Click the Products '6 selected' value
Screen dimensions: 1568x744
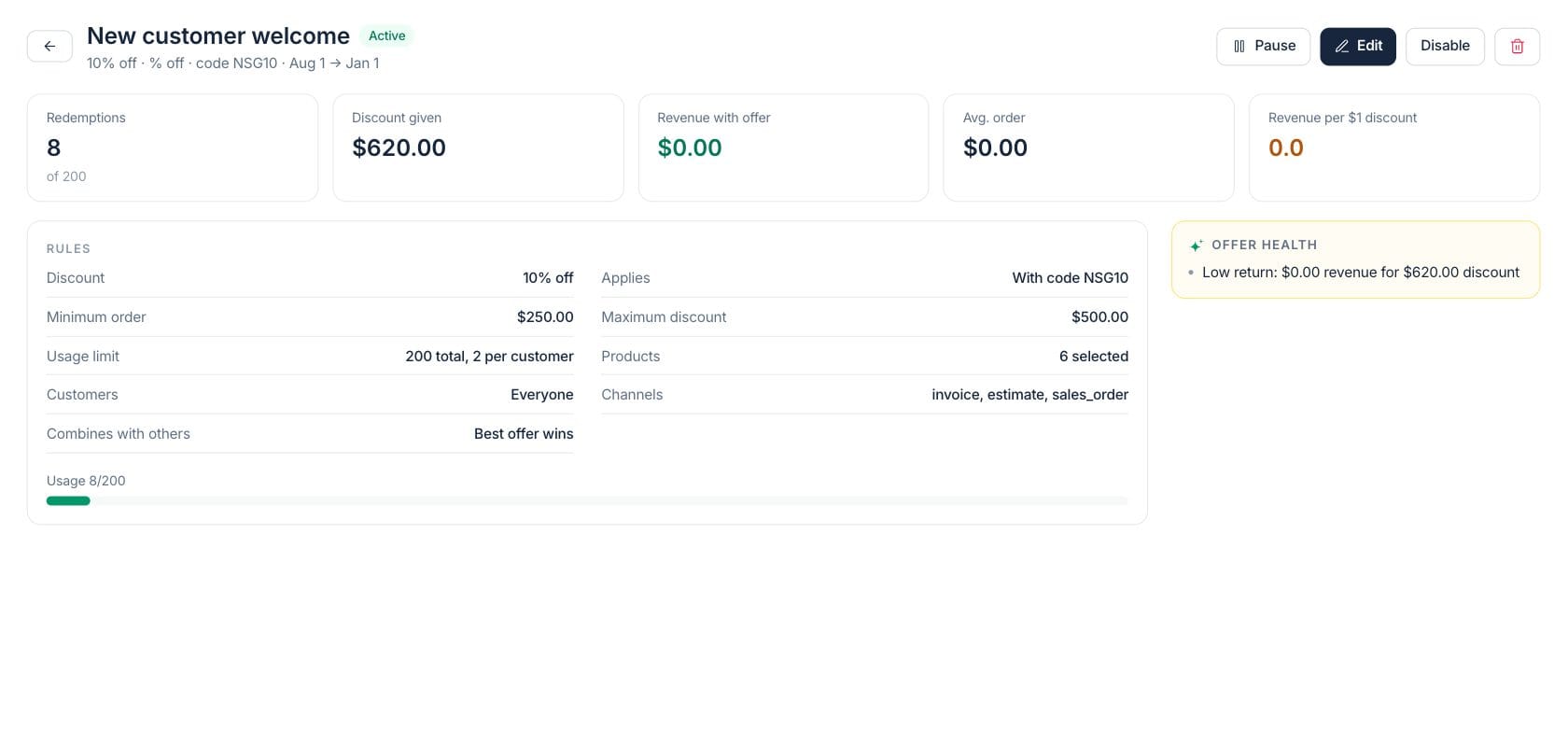click(1094, 357)
